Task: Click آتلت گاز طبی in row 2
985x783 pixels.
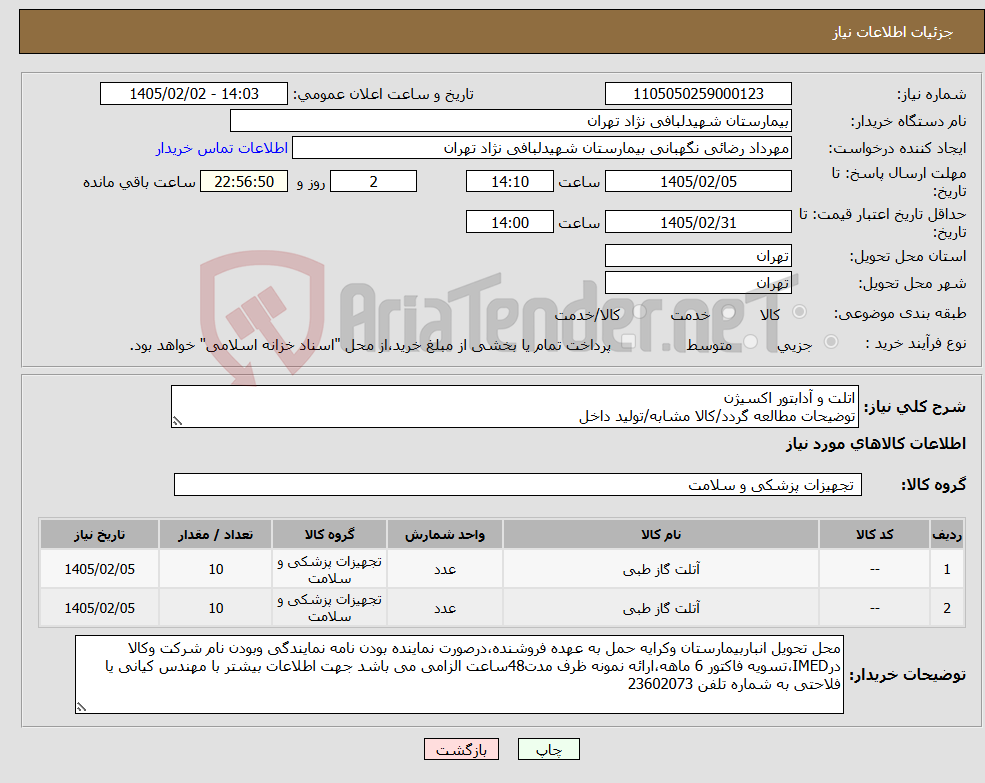Action: pos(661,608)
